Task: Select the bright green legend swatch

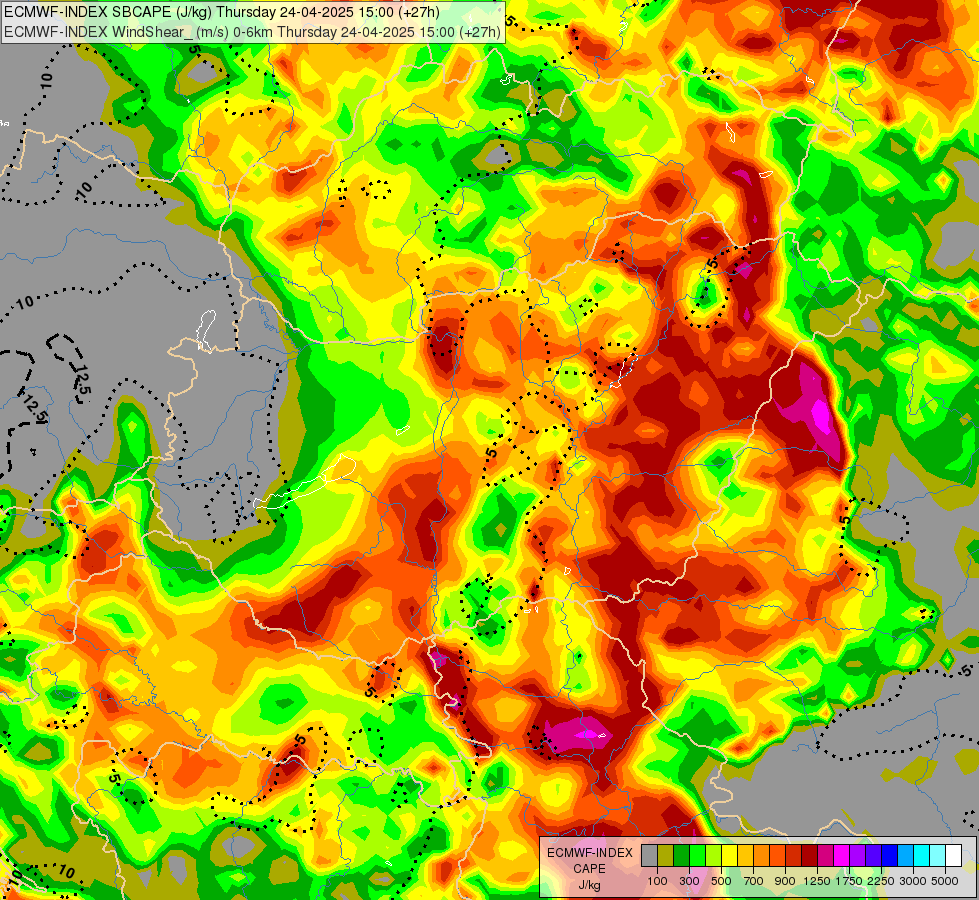Action: [x=697, y=856]
